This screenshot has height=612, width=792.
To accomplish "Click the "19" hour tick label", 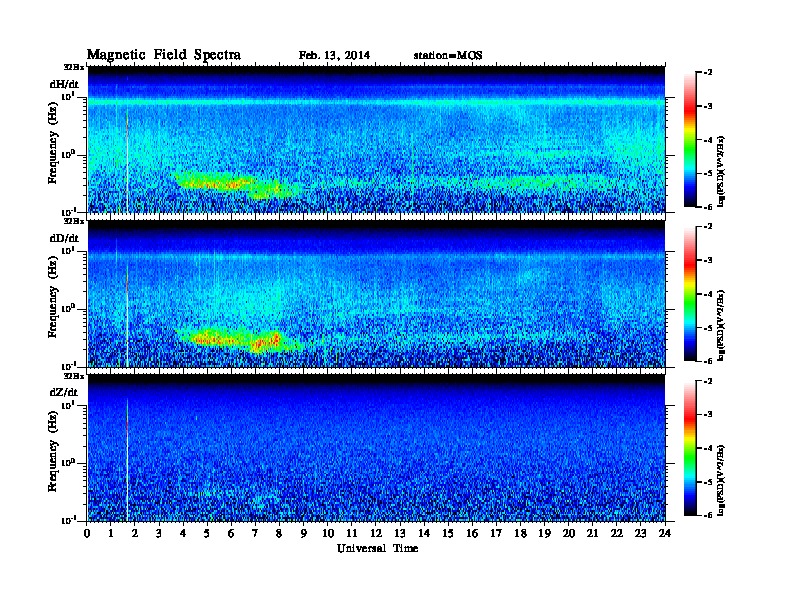I will tap(544, 533).
